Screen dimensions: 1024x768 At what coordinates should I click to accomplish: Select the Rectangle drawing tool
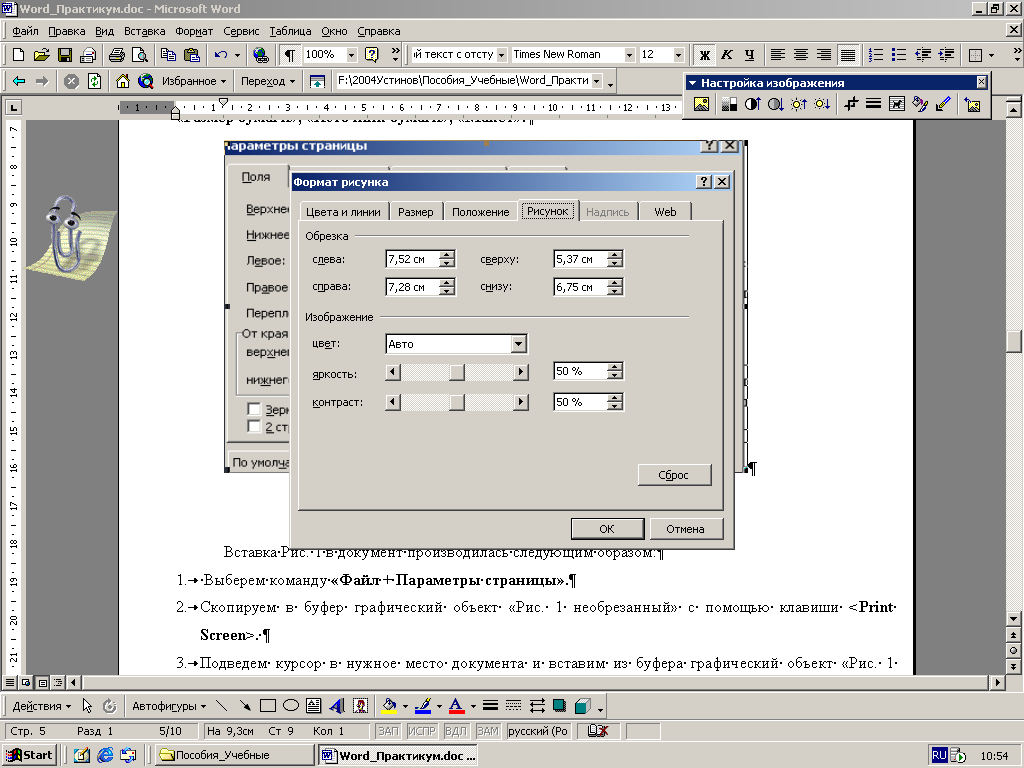point(268,706)
